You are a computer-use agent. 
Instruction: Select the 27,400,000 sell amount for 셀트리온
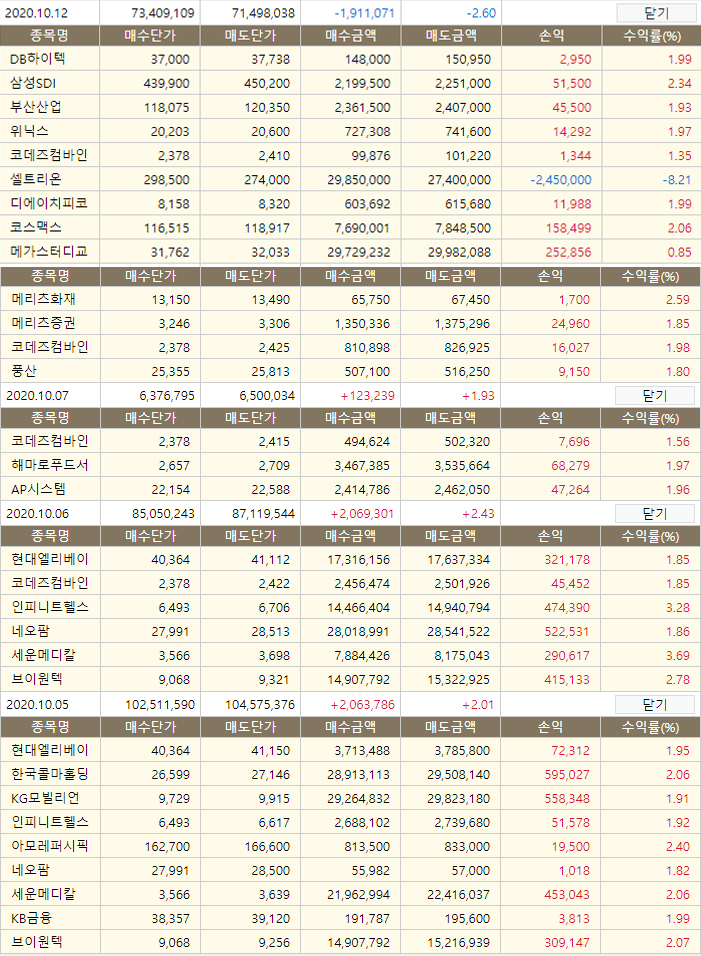(459, 180)
